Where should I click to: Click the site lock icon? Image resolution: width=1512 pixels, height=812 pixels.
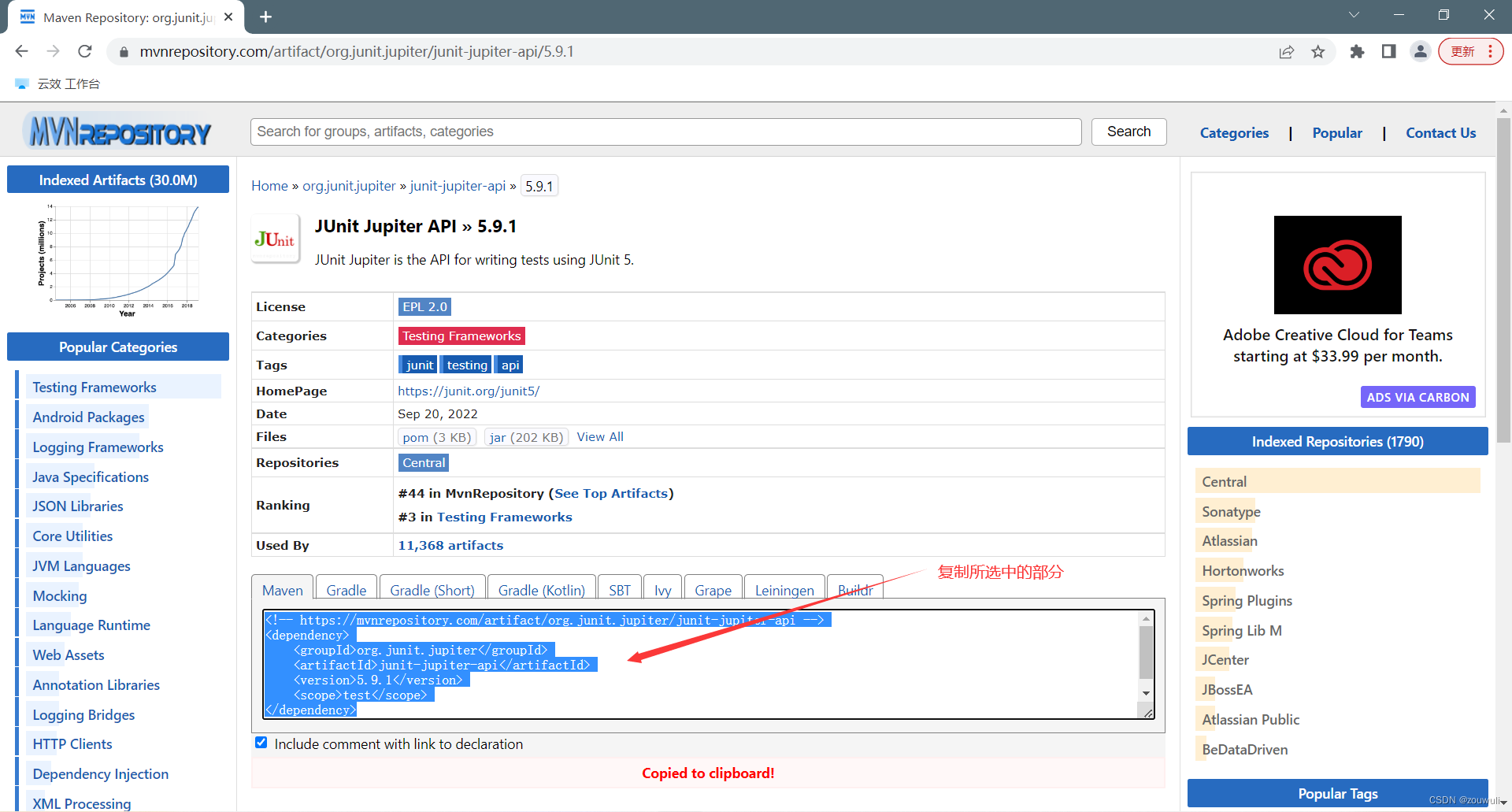[123, 52]
